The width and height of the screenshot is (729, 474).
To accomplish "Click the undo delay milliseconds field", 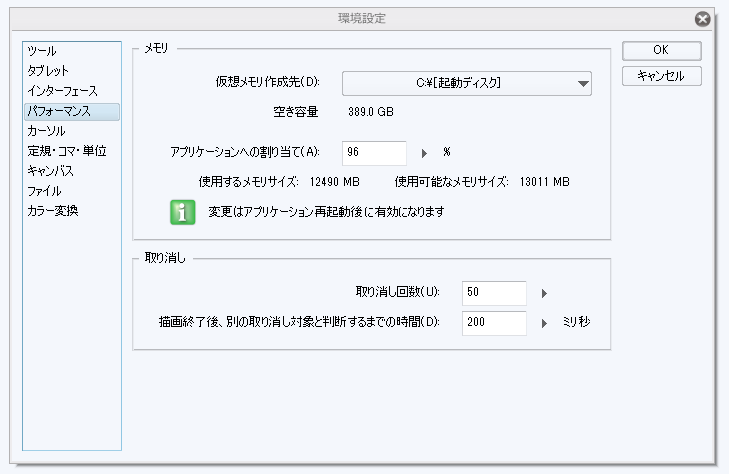I will coord(494,323).
